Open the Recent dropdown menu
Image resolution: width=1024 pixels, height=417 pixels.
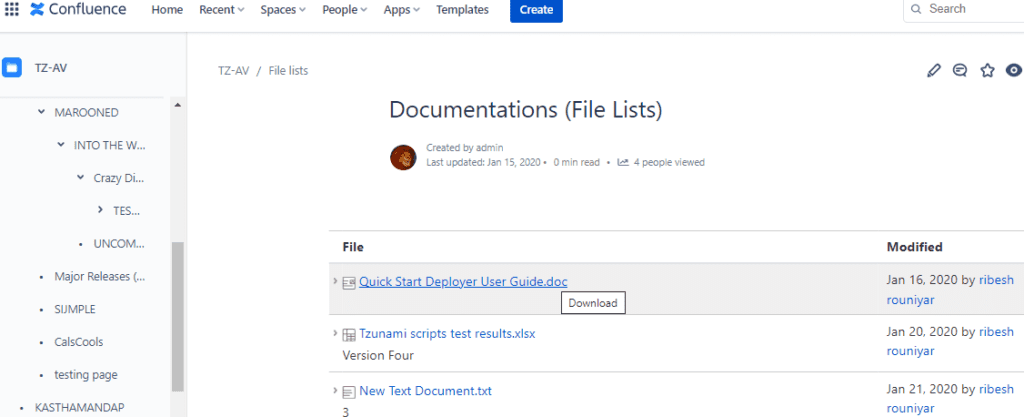coord(222,10)
